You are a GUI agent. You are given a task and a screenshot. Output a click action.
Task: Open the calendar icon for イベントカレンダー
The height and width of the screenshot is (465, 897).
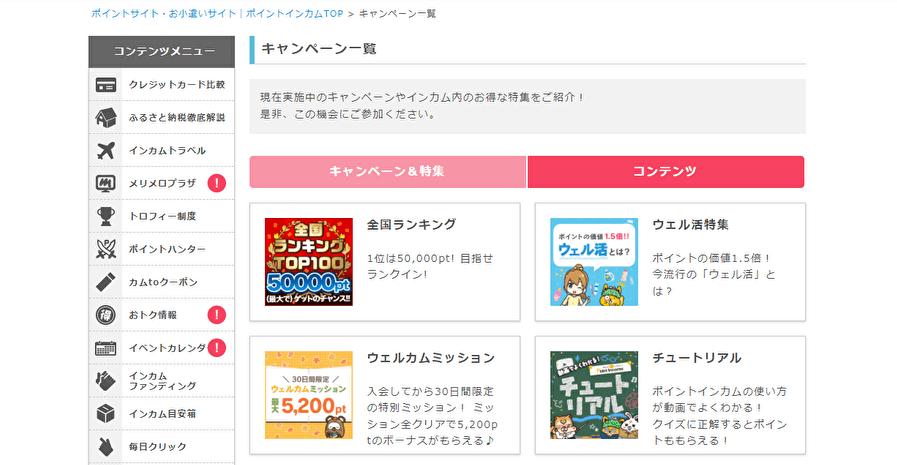[x=106, y=348]
